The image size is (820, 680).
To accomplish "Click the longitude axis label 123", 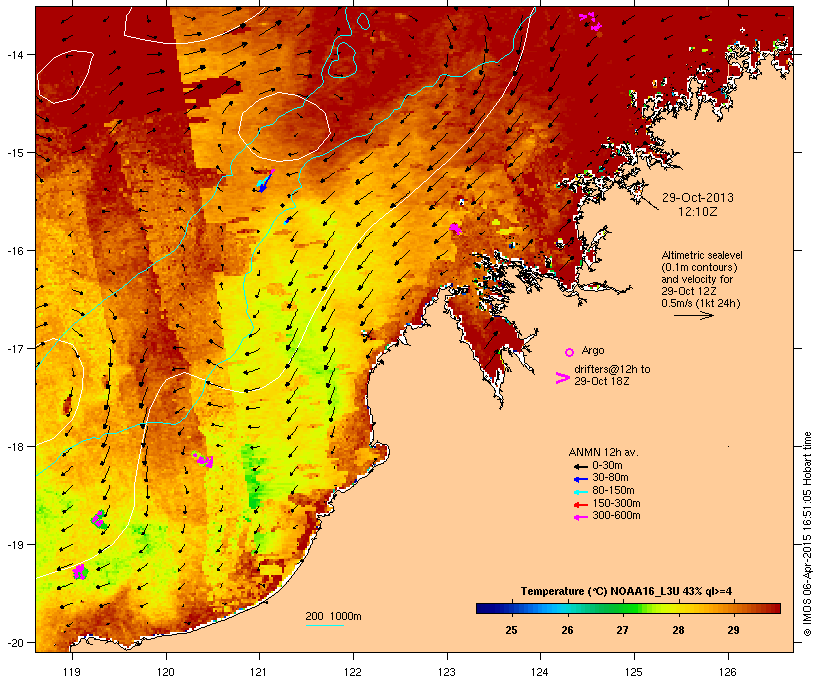I will coord(447,672).
